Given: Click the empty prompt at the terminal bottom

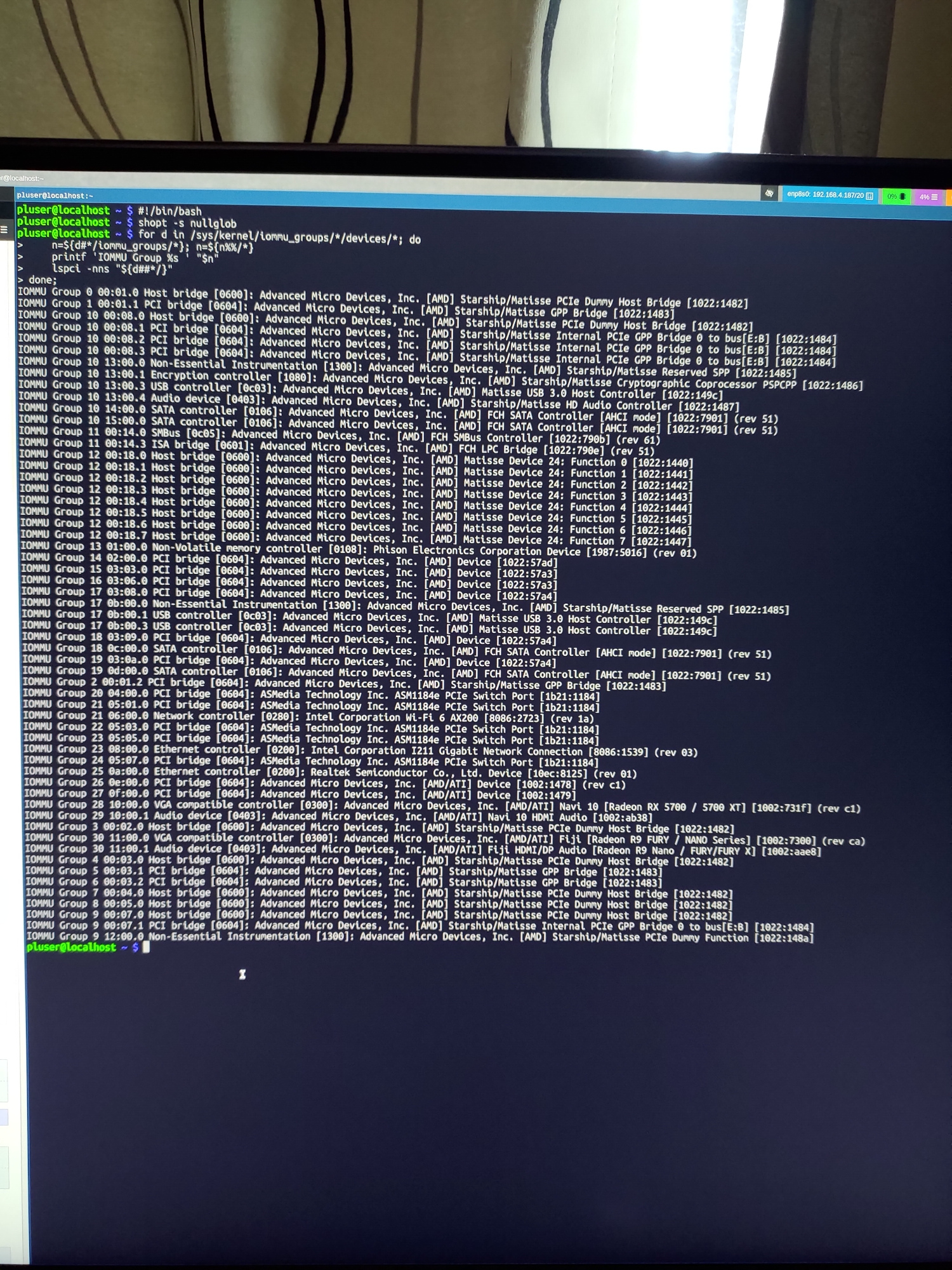Looking at the screenshot, I should coord(146,947).
